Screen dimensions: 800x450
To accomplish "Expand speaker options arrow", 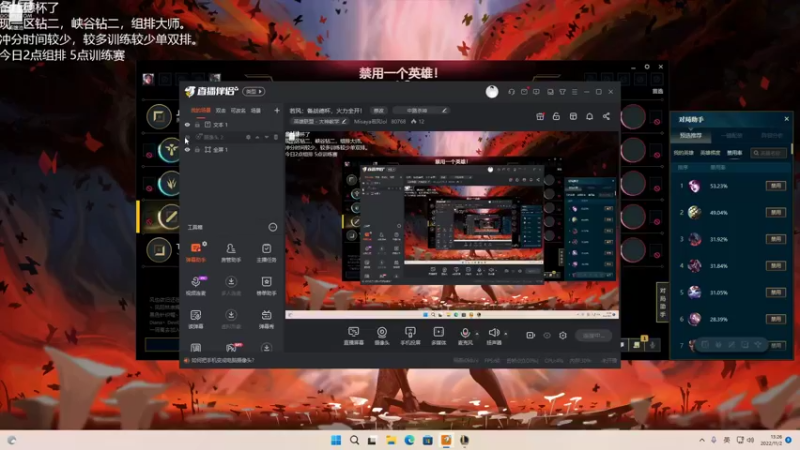I will pos(506,334).
